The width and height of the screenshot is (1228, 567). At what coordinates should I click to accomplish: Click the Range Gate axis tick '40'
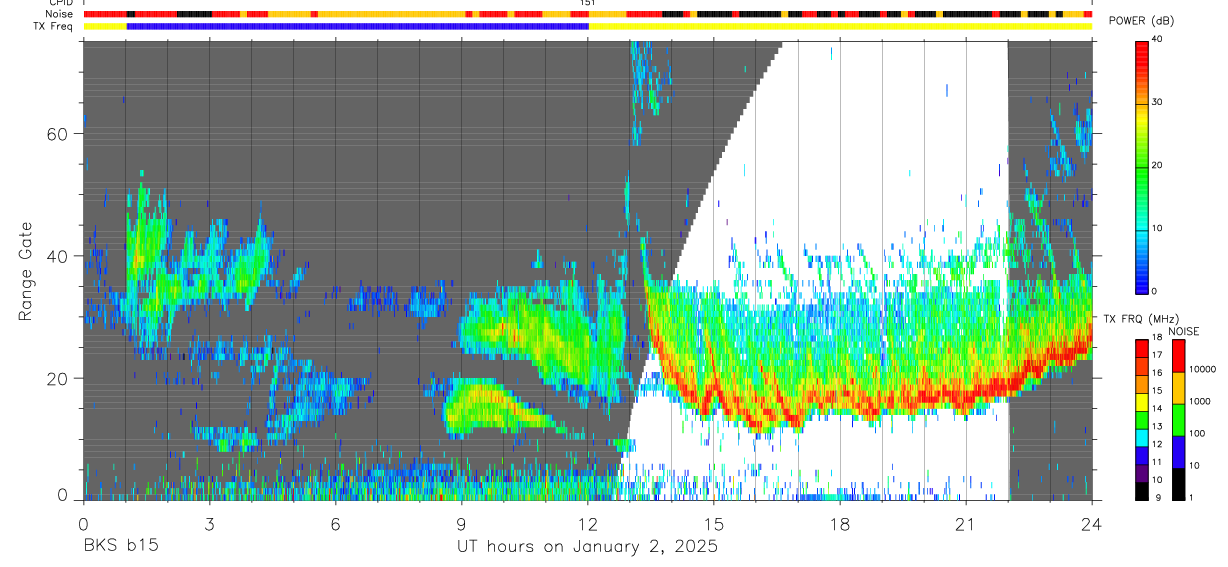[60, 256]
